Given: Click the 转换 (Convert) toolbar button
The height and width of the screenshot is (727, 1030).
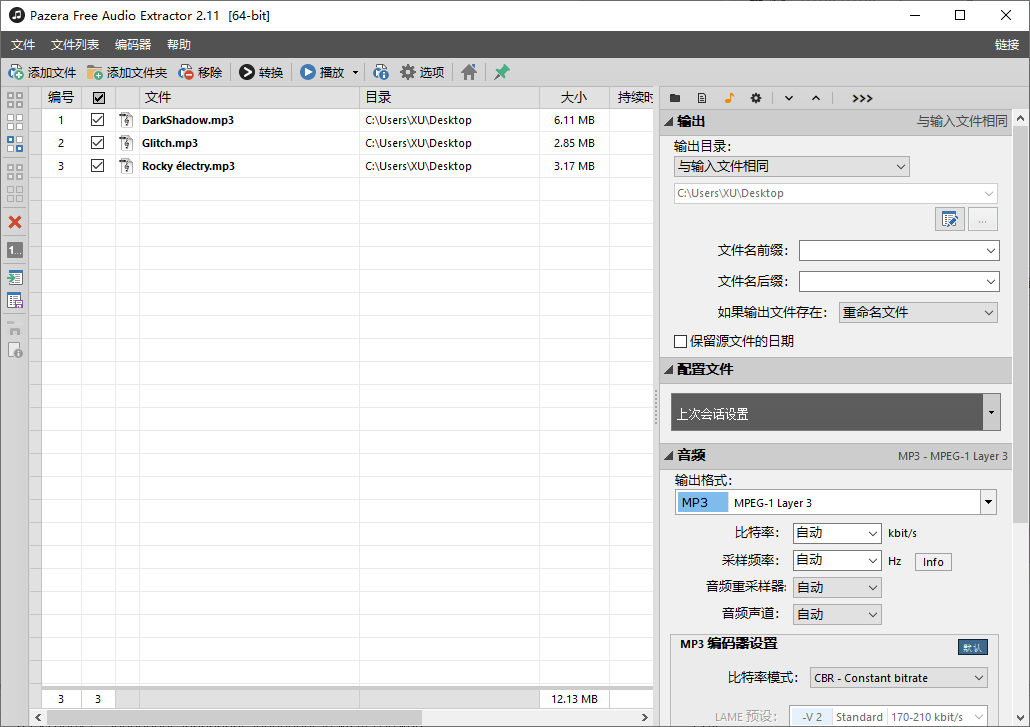Looking at the screenshot, I should coord(261,72).
